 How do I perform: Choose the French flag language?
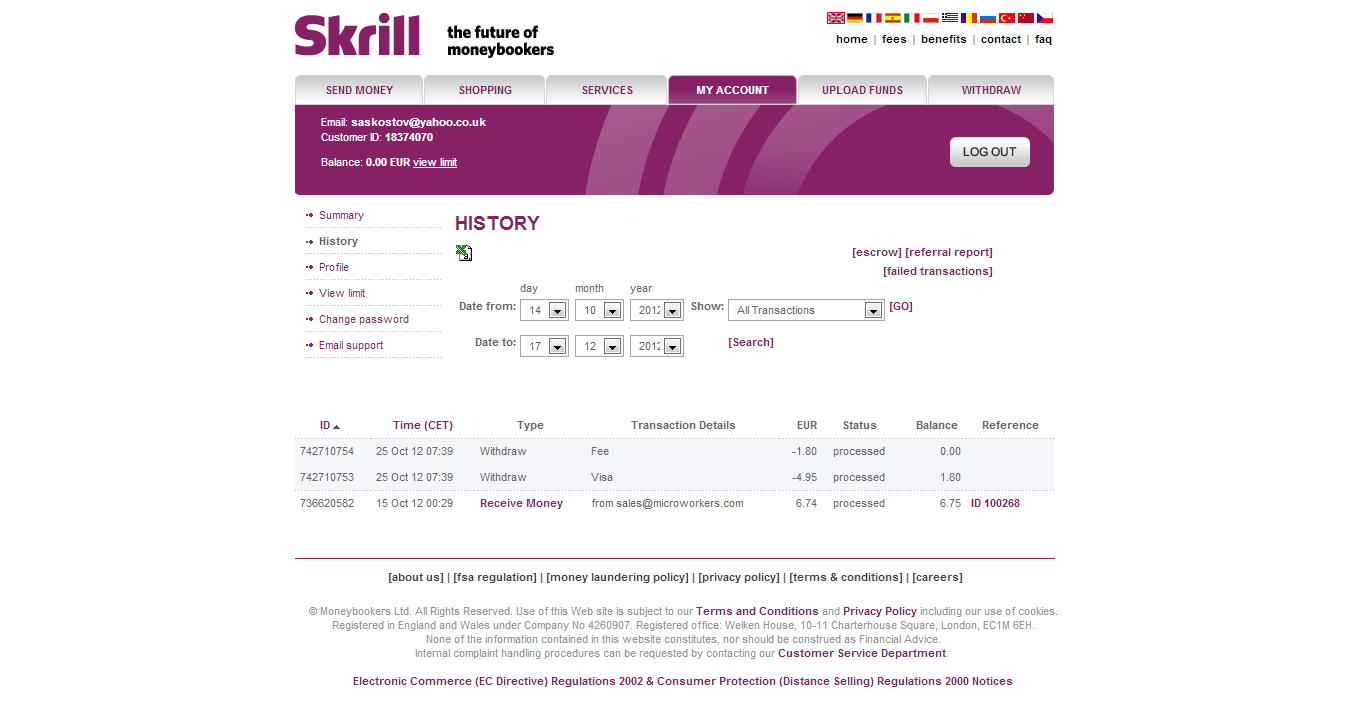pos(874,18)
